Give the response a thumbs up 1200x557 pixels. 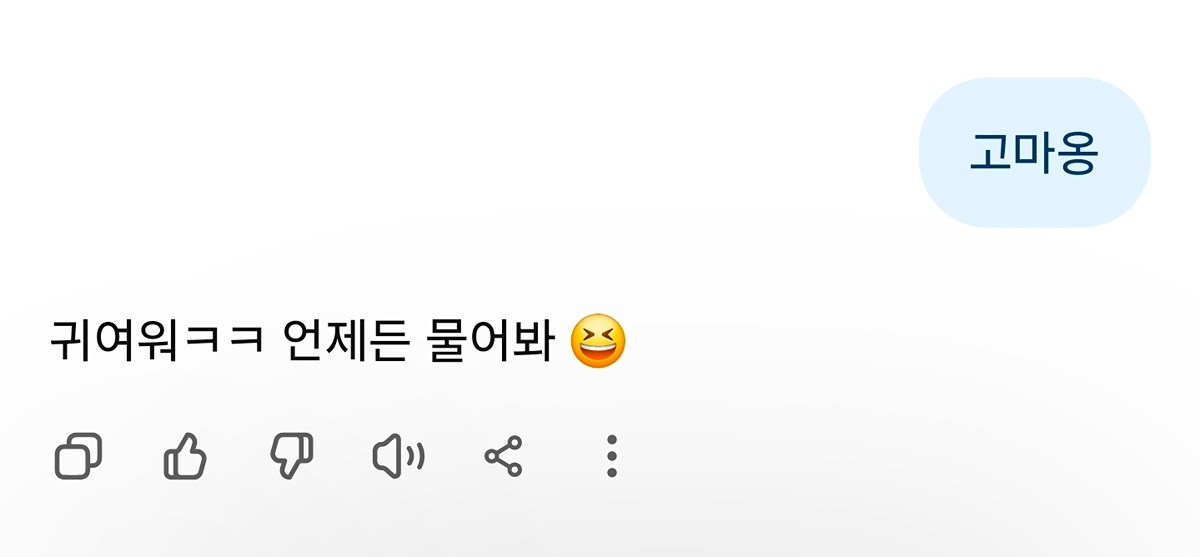[x=185, y=457]
